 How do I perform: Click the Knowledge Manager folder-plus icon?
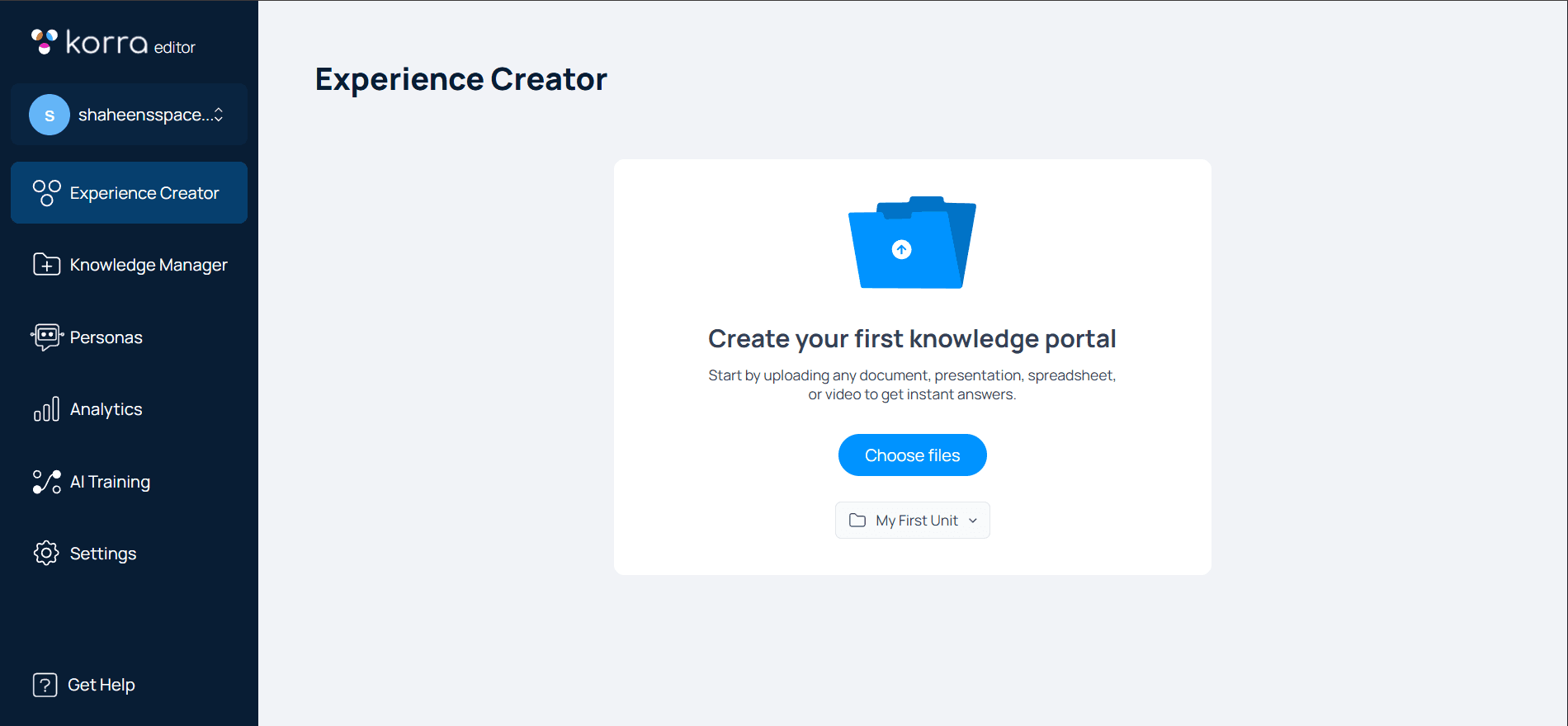point(46,265)
